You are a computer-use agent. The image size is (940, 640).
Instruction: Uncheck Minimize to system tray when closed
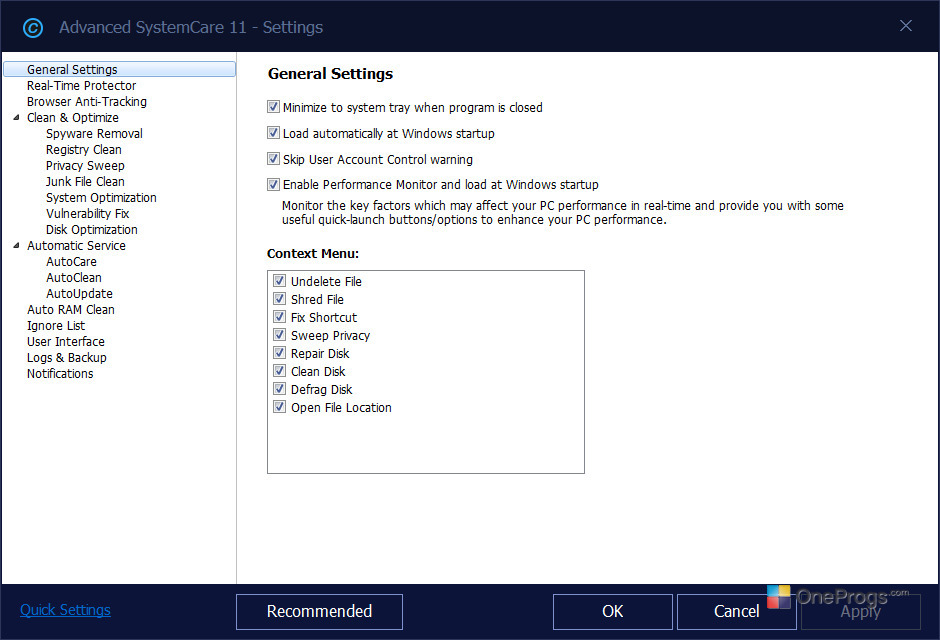[273, 107]
